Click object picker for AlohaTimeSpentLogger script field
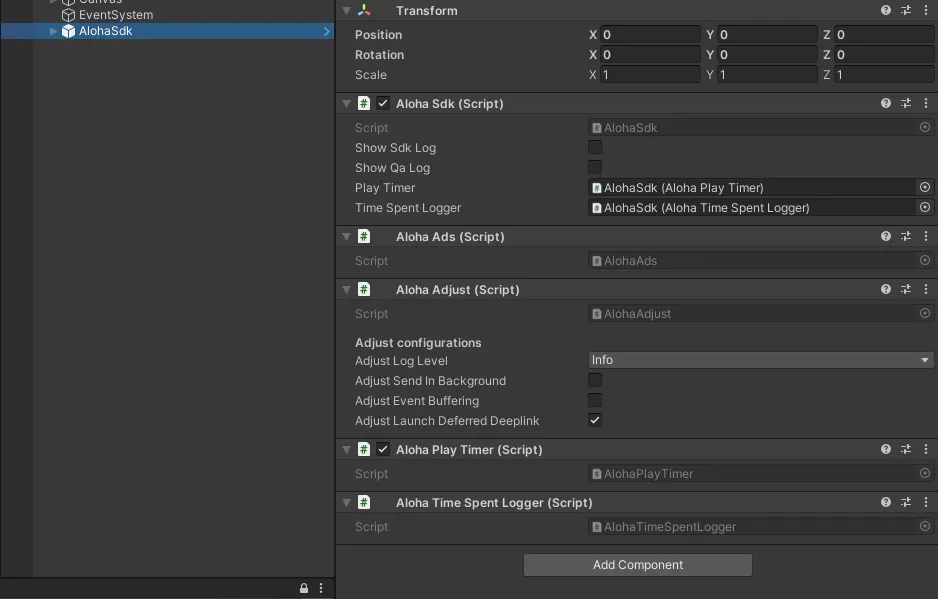 [x=925, y=526]
